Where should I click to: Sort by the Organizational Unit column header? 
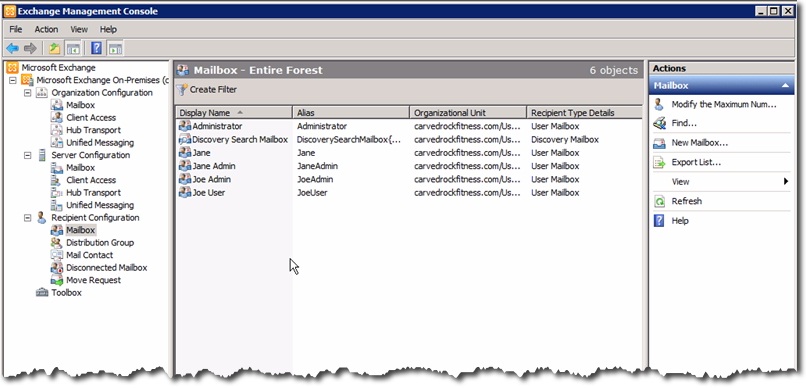pyautogui.click(x=468, y=113)
